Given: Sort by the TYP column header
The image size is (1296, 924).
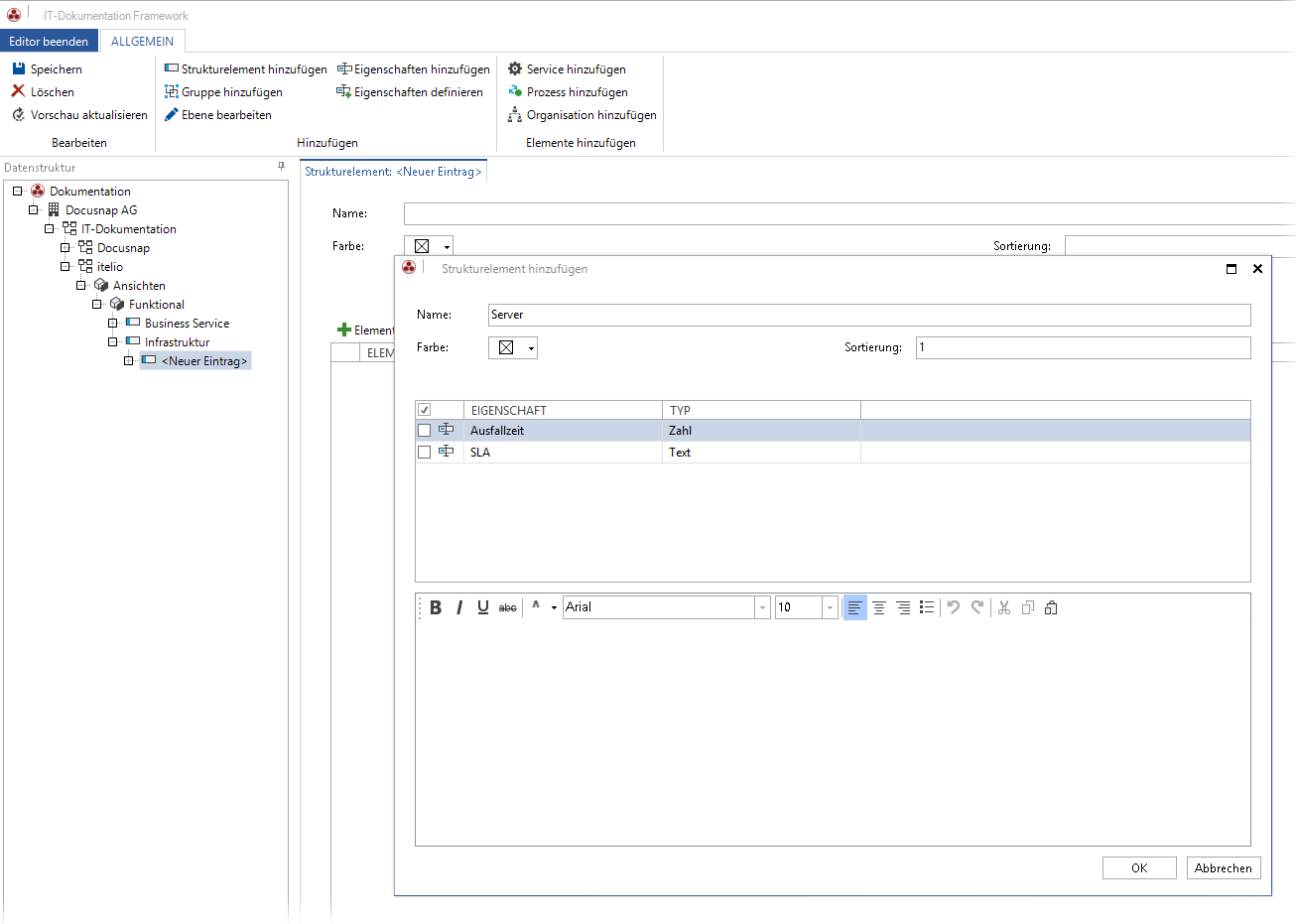Looking at the screenshot, I should pyautogui.click(x=761, y=410).
